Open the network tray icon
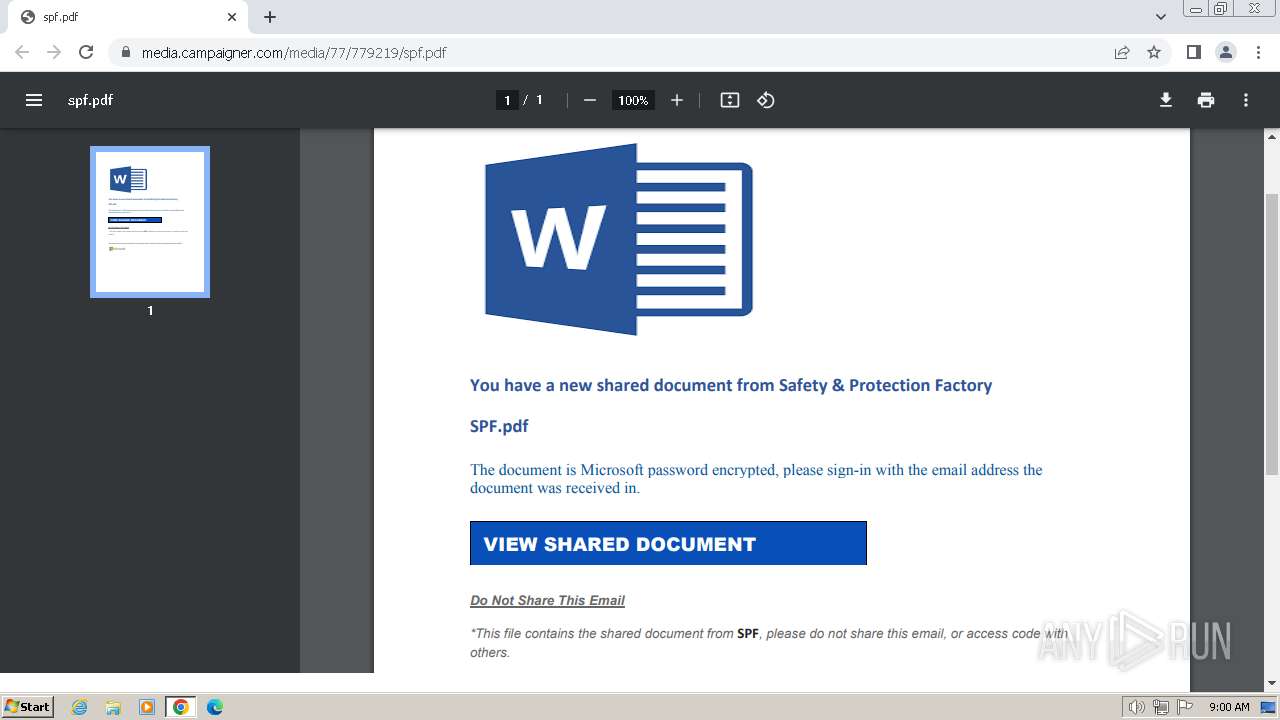 pyautogui.click(x=1161, y=707)
